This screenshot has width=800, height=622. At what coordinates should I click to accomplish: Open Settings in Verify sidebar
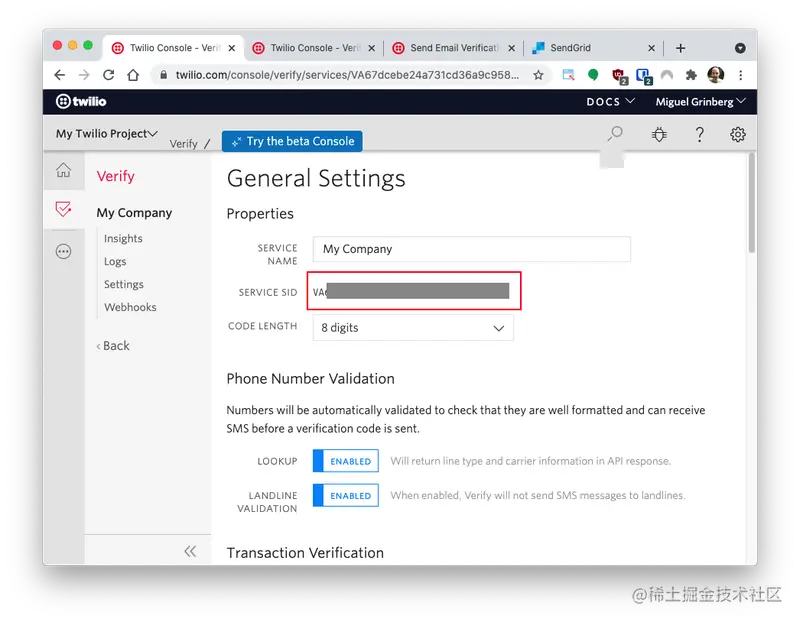click(x=123, y=284)
